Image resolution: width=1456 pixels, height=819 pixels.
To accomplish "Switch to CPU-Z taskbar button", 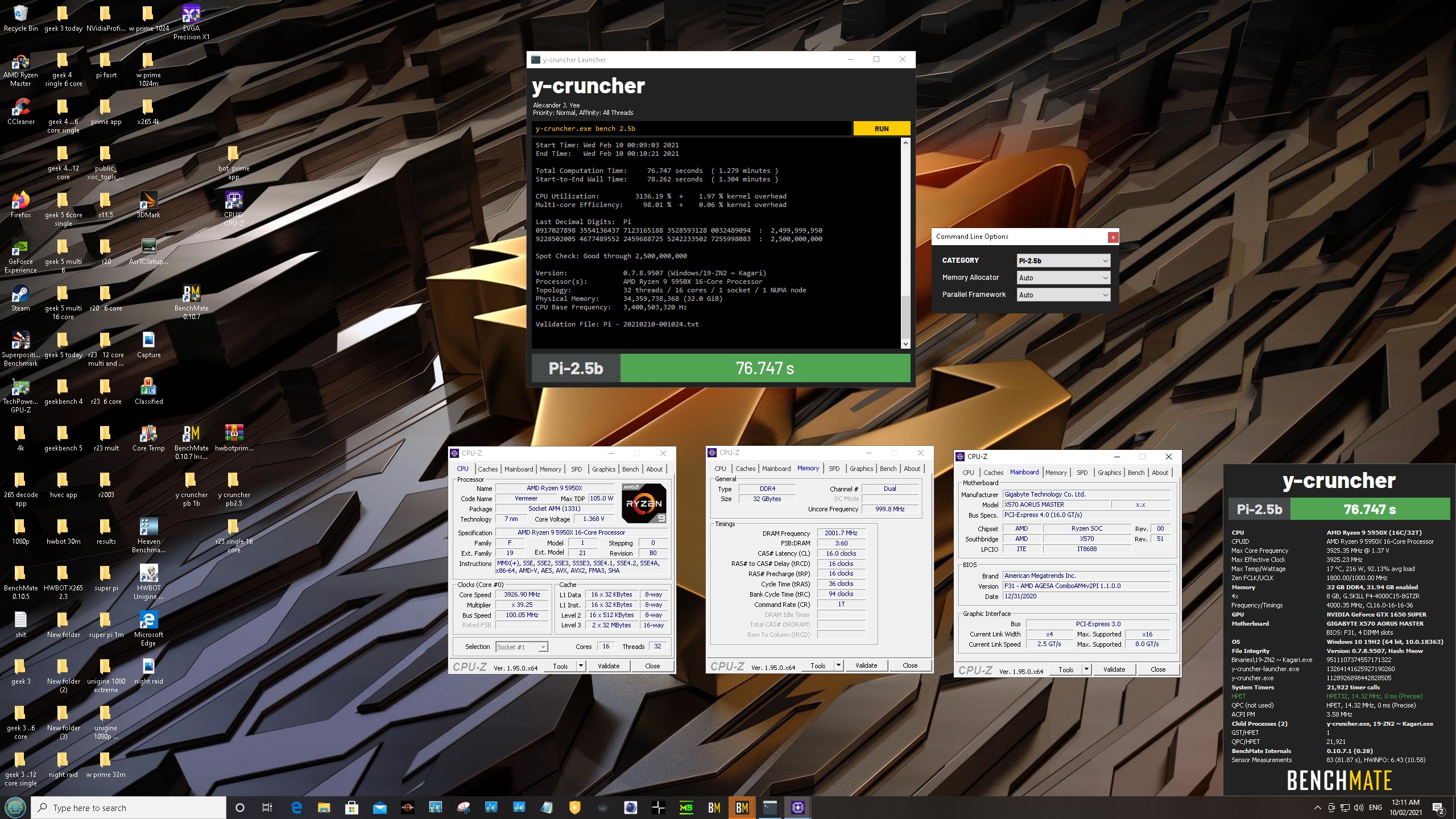I will (x=797, y=808).
